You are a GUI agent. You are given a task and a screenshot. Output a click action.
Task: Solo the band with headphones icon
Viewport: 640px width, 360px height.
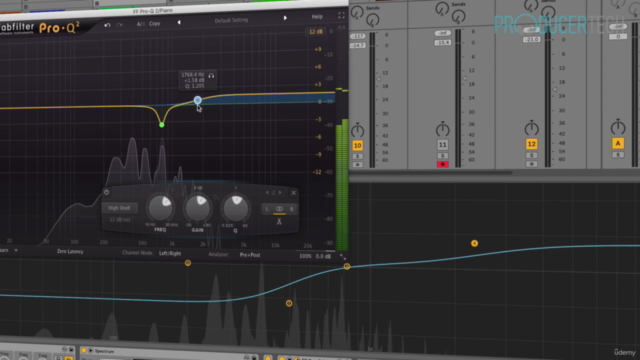coord(211,76)
